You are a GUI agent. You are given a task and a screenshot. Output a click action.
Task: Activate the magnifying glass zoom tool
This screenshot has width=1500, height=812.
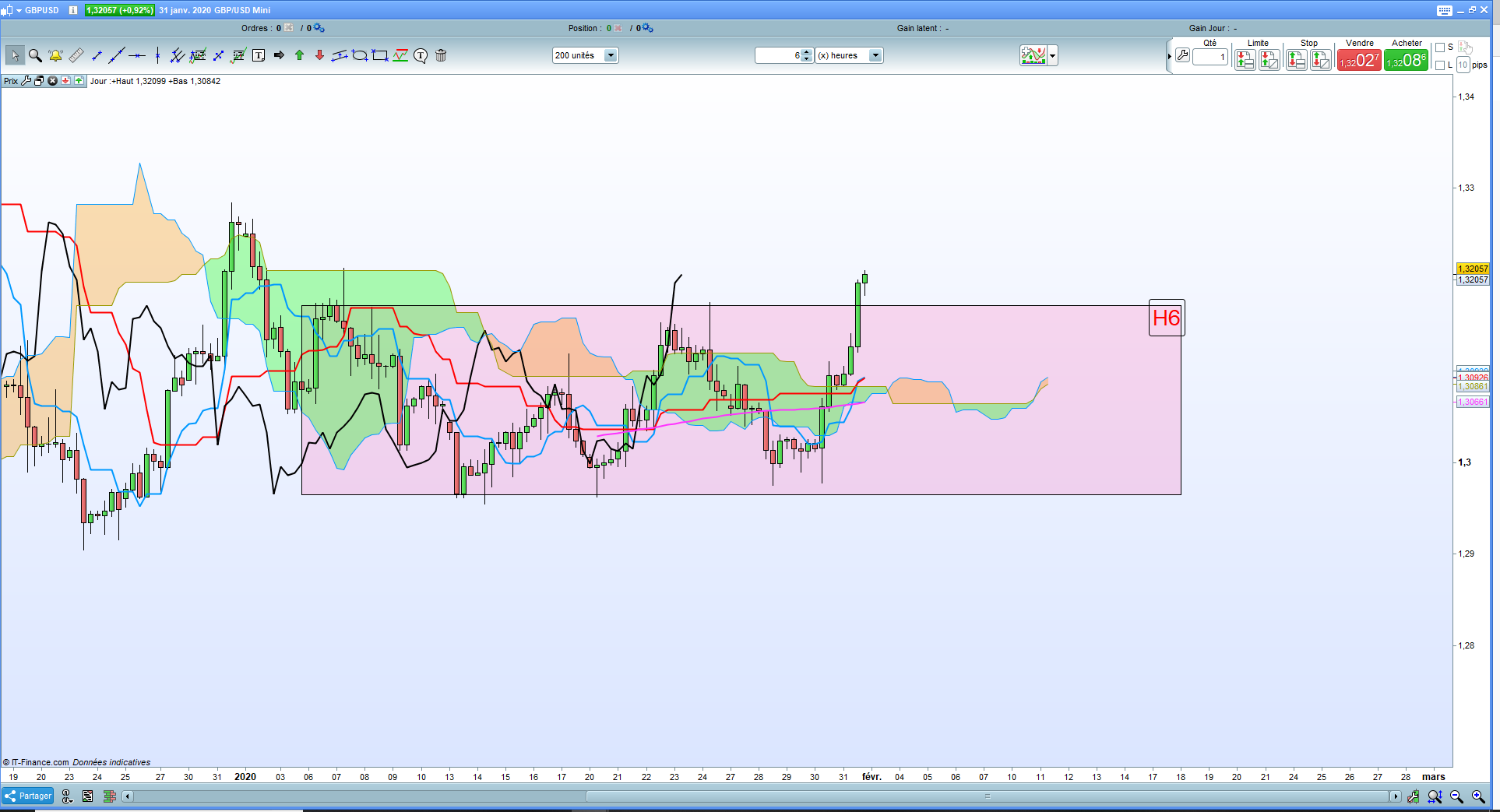click(35, 55)
